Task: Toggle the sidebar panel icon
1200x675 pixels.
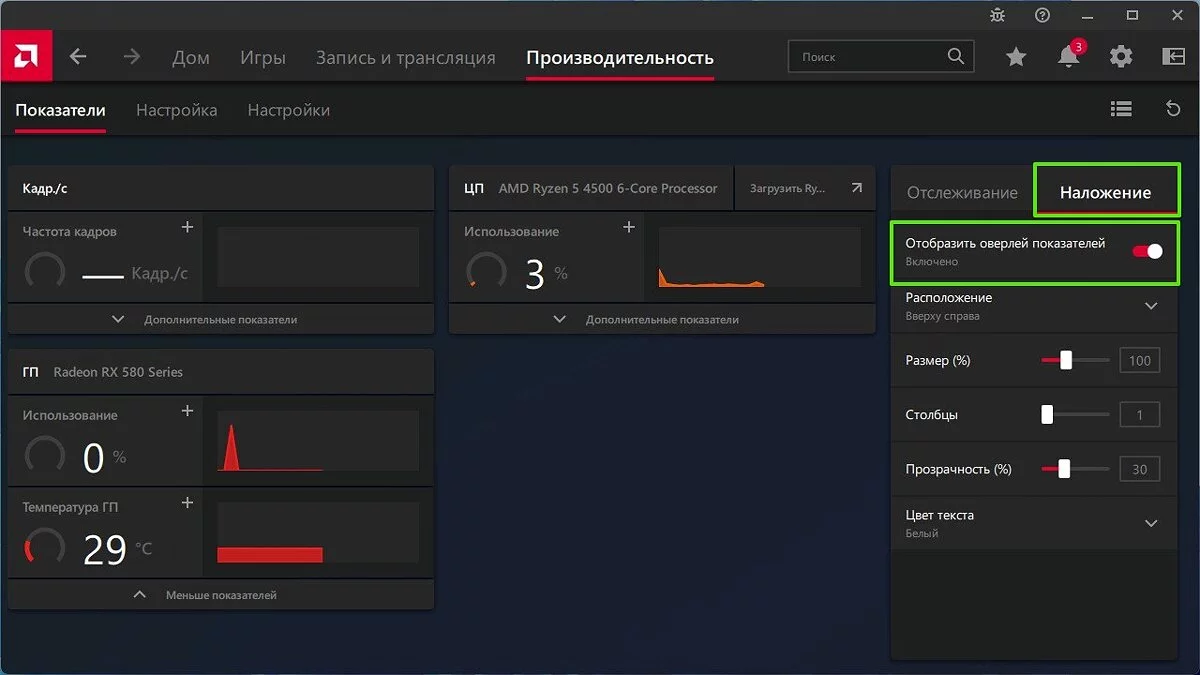Action: click(x=1173, y=57)
